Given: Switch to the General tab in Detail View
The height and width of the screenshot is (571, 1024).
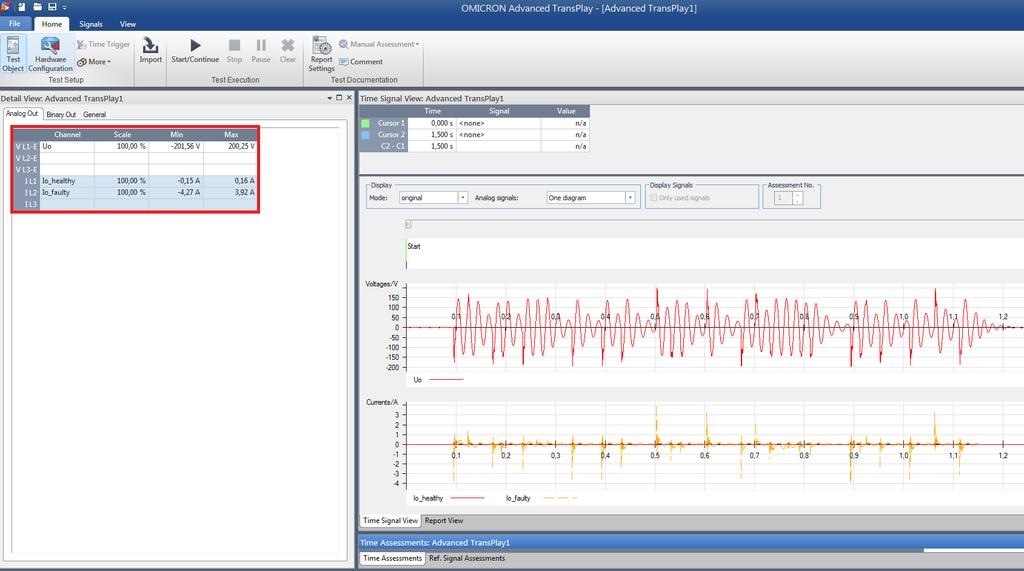Looking at the screenshot, I should click(x=94, y=114).
